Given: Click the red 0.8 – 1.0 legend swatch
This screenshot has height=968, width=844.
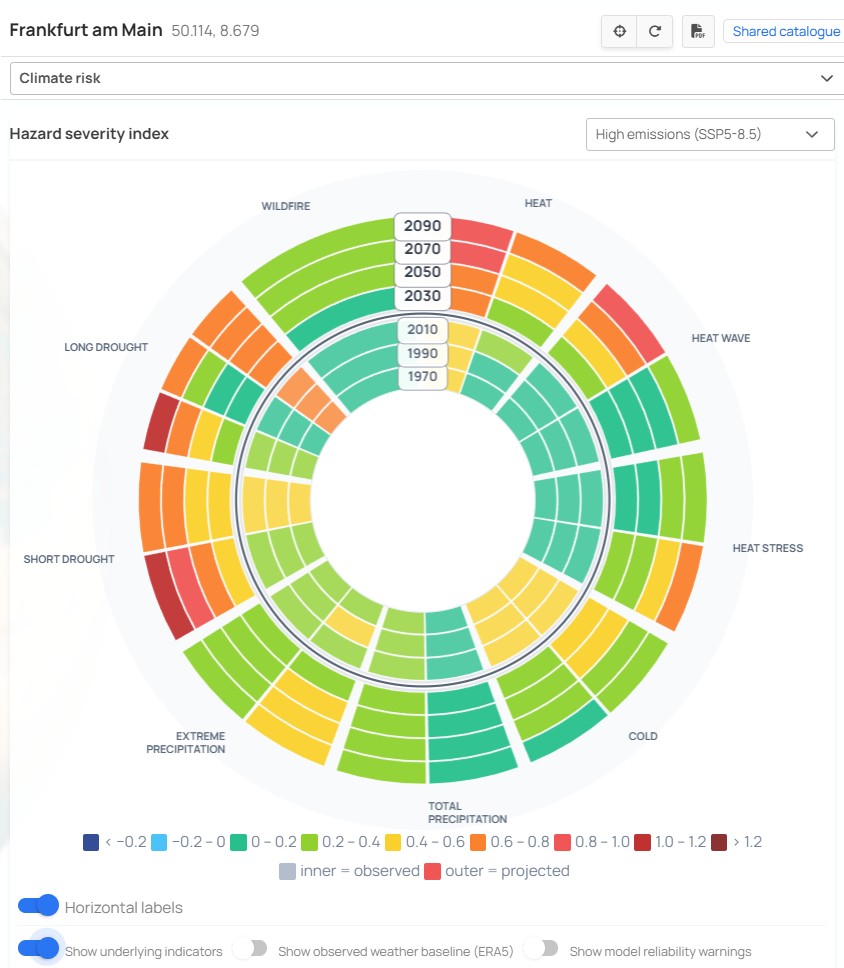Looking at the screenshot, I should [x=562, y=842].
